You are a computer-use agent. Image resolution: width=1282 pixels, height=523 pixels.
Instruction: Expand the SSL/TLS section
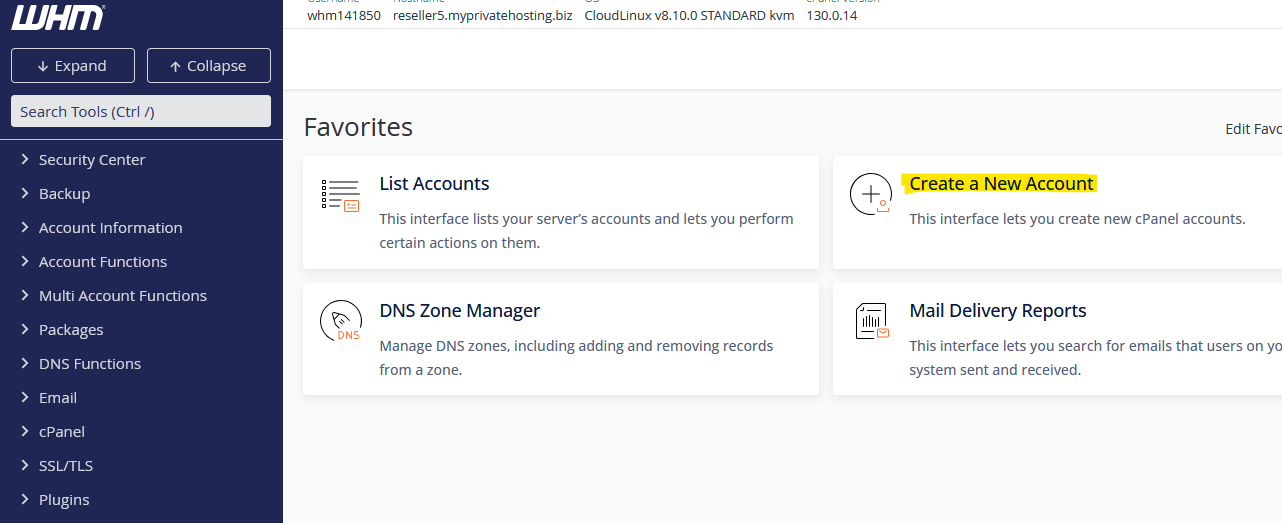point(66,466)
